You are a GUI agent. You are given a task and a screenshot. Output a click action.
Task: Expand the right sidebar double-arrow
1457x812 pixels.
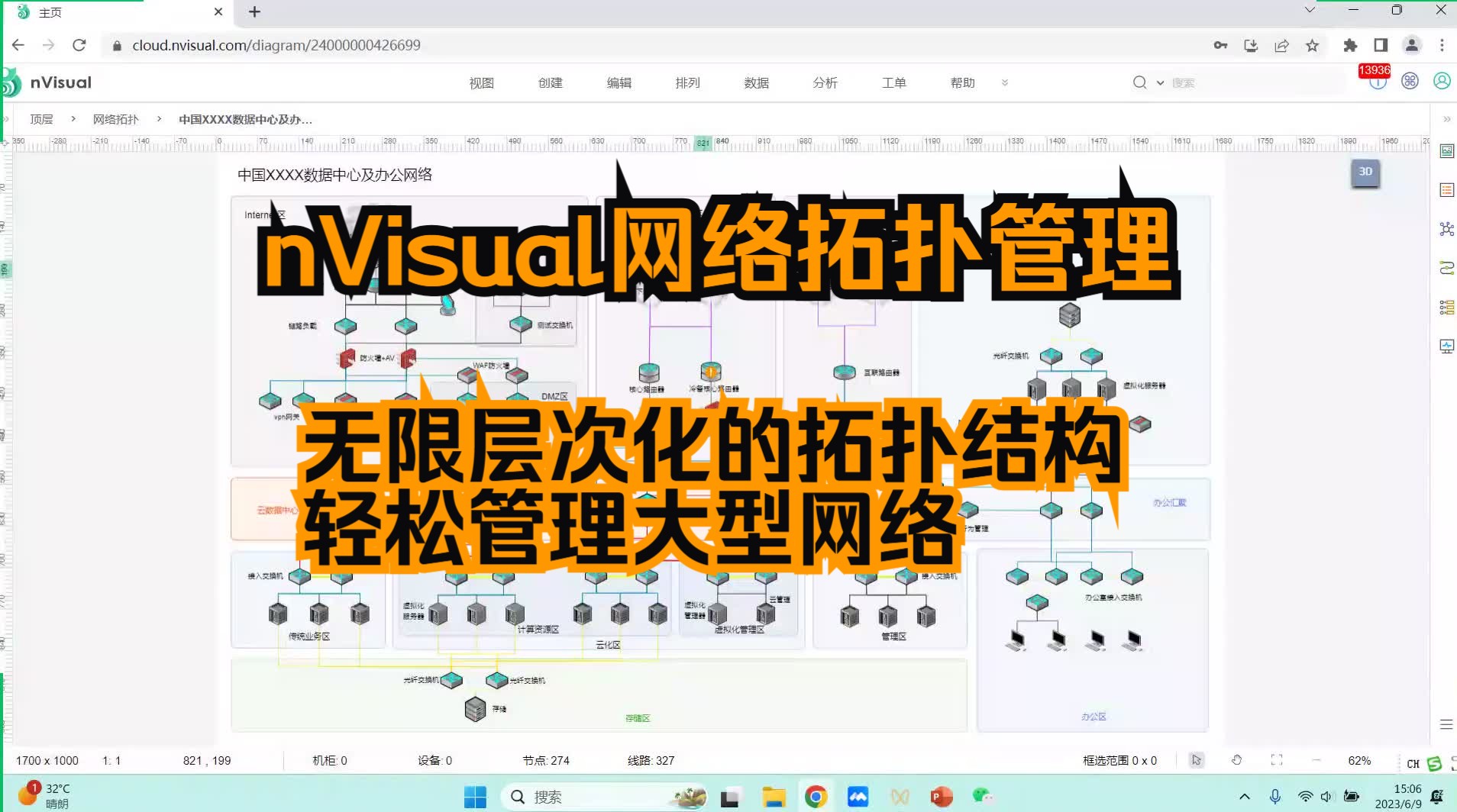[1446, 119]
